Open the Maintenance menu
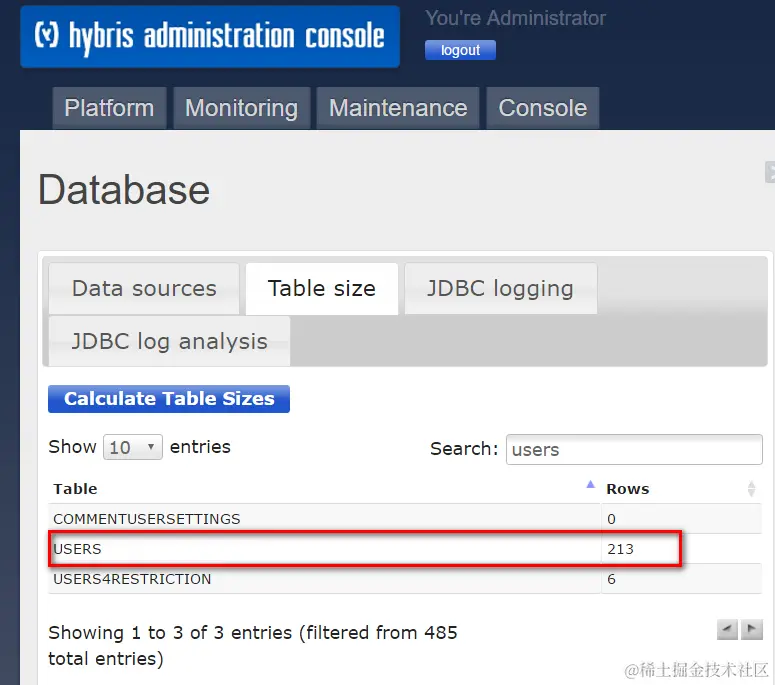775x685 pixels. [x=398, y=108]
